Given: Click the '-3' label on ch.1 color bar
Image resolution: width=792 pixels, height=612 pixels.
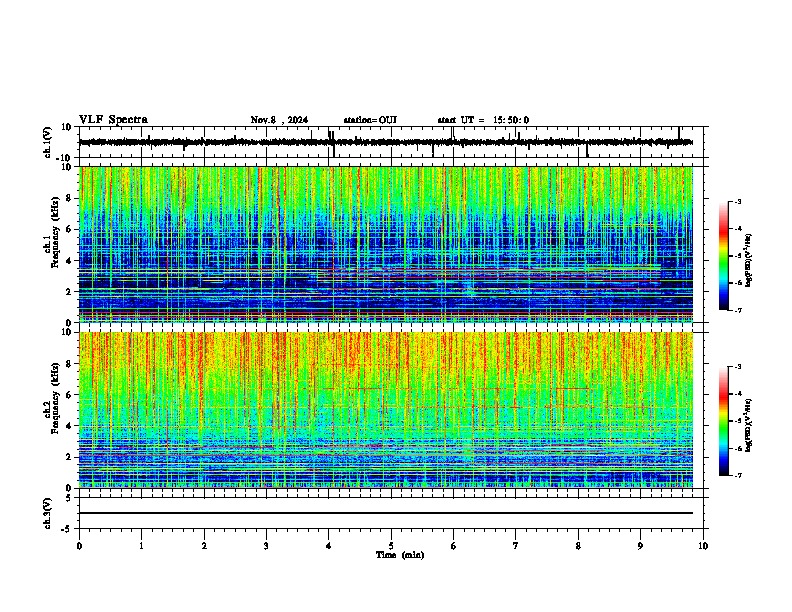Looking at the screenshot, I should 737,201.
